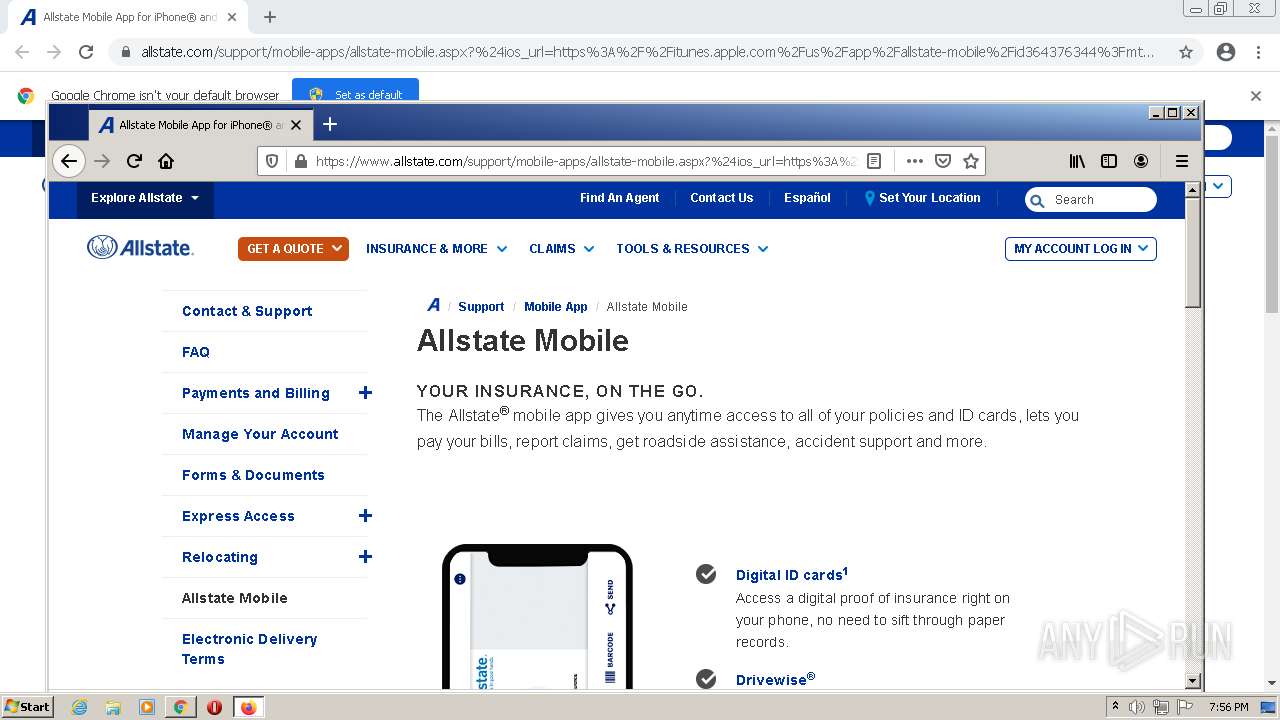Click Find An Agent link
The height and width of the screenshot is (720, 1280).
coord(619,198)
